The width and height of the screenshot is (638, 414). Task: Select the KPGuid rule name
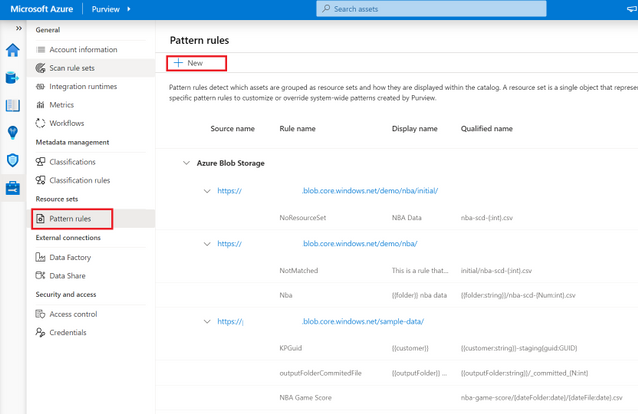coord(291,348)
